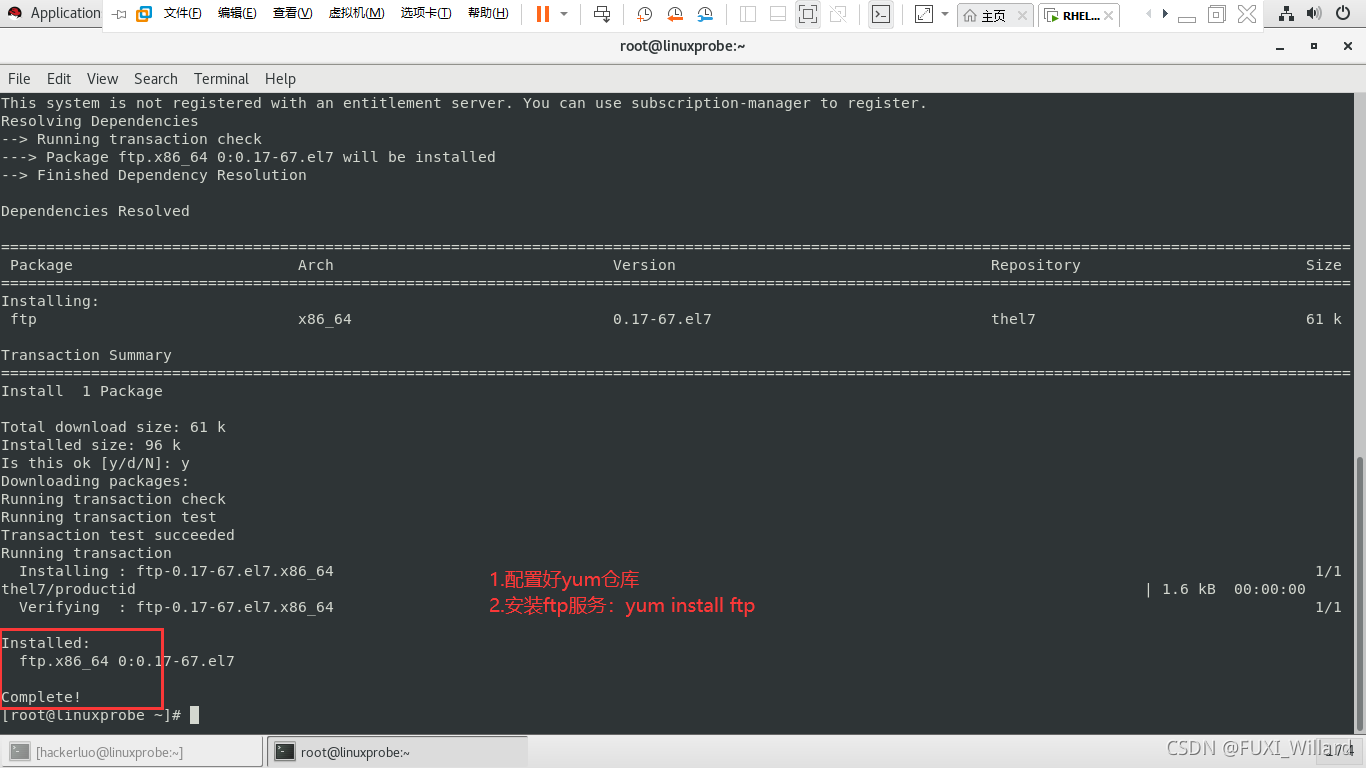Click the Unity mode icon
This screenshot has height=768, width=1366.
(x=838, y=14)
